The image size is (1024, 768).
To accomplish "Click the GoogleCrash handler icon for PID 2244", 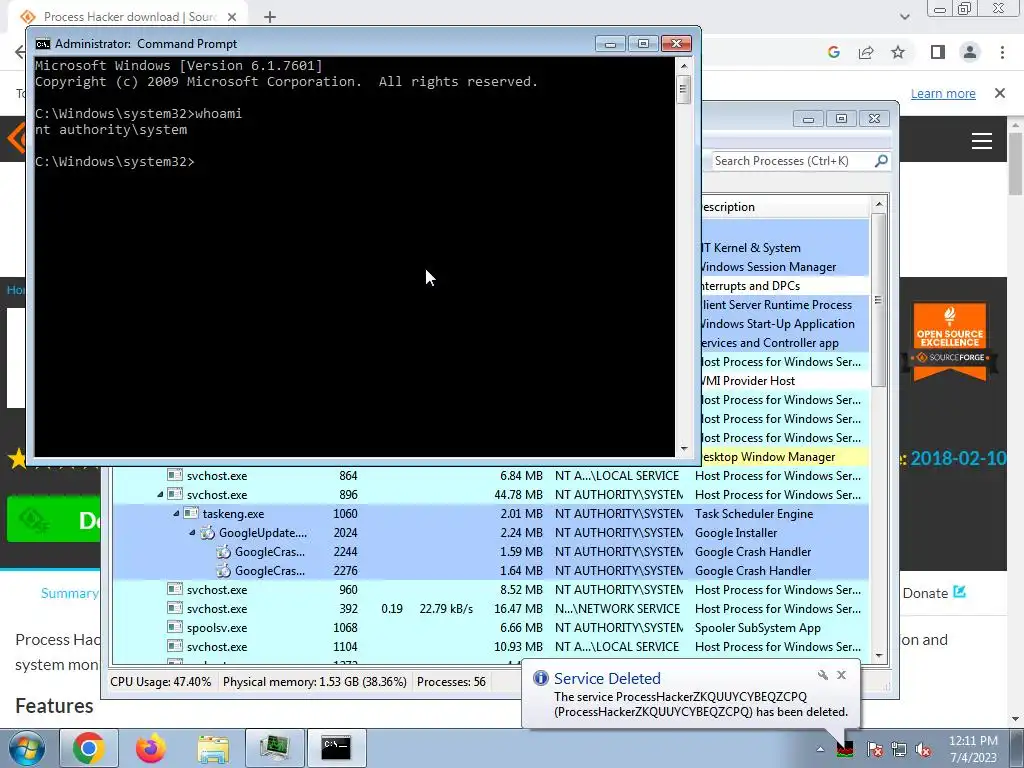I will point(223,552).
